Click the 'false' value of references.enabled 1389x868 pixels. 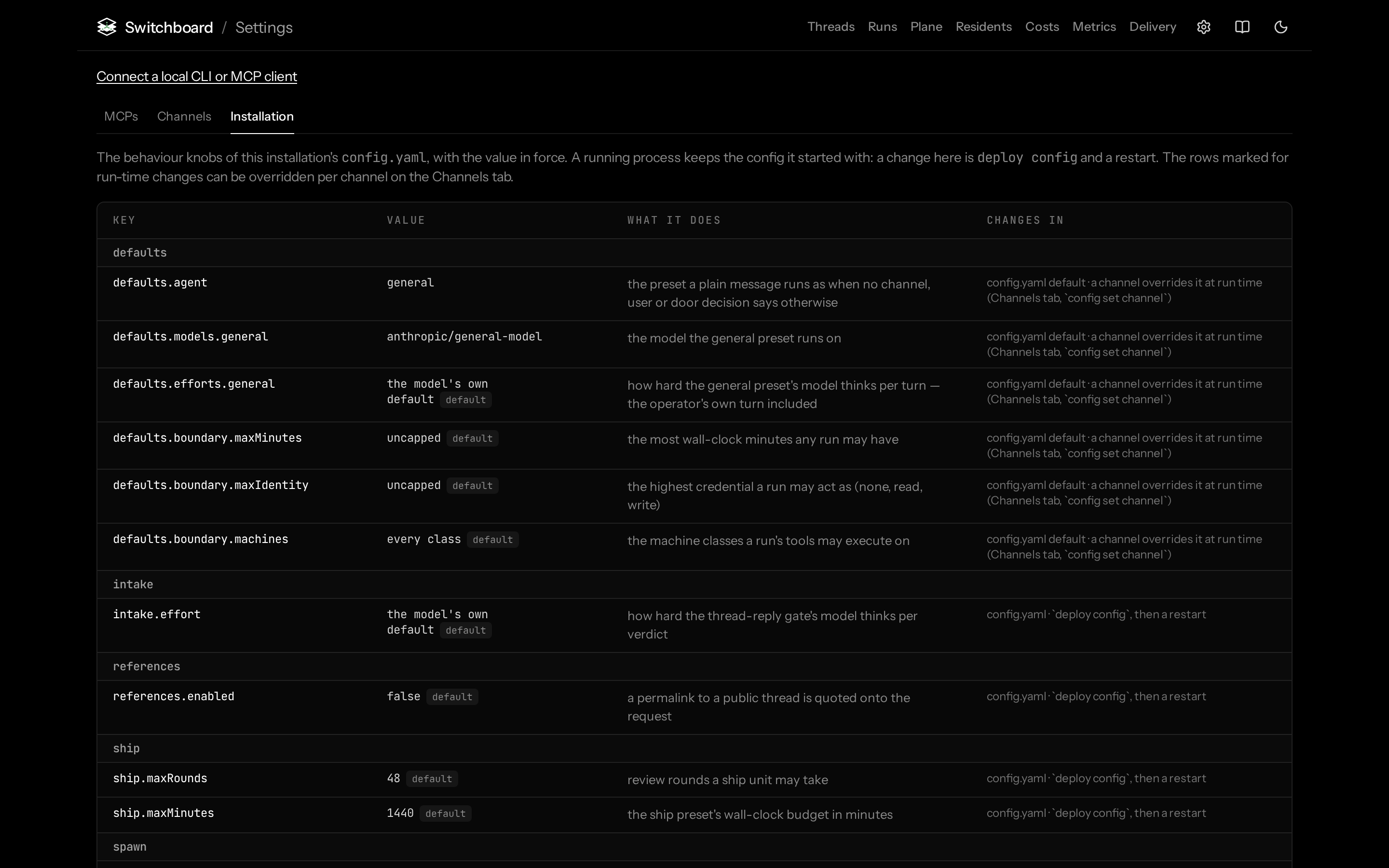(404, 696)
